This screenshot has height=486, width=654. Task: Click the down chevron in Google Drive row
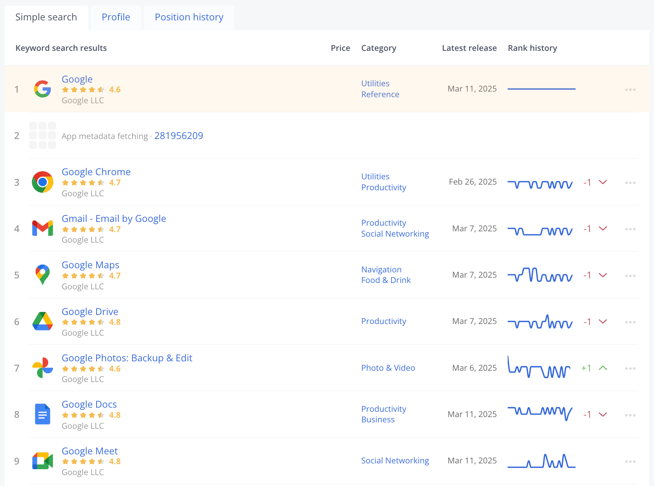tap(603, 322)
